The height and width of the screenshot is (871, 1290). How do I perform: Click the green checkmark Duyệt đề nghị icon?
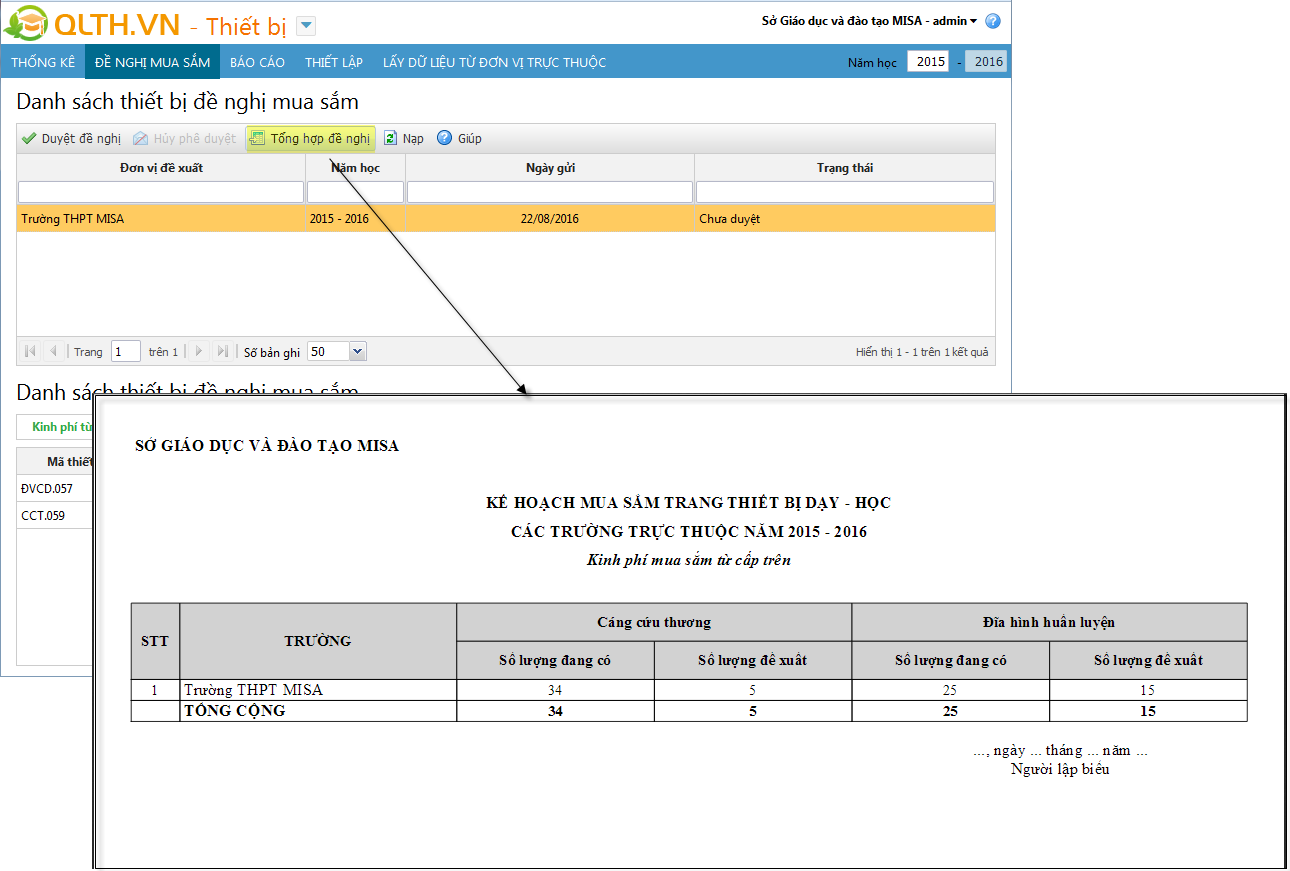pos(29,139)
